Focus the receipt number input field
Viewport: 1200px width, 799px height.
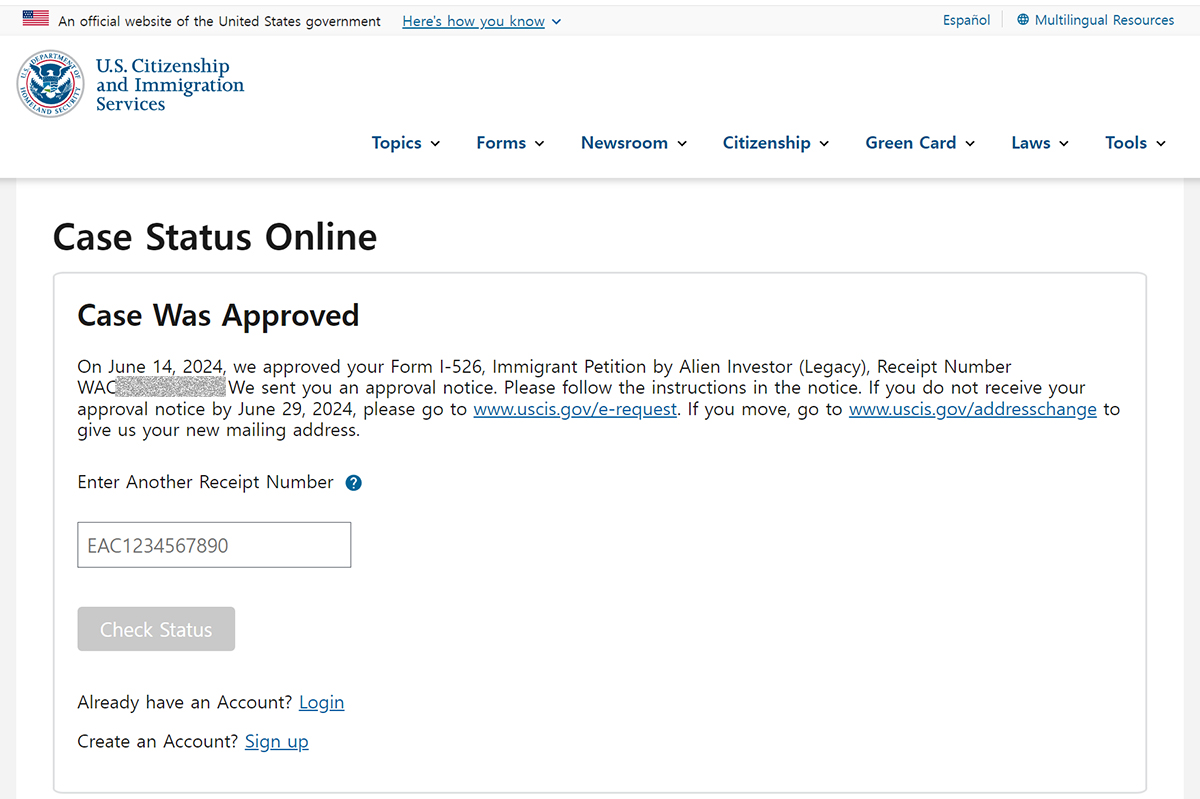(x=214, y=545)
